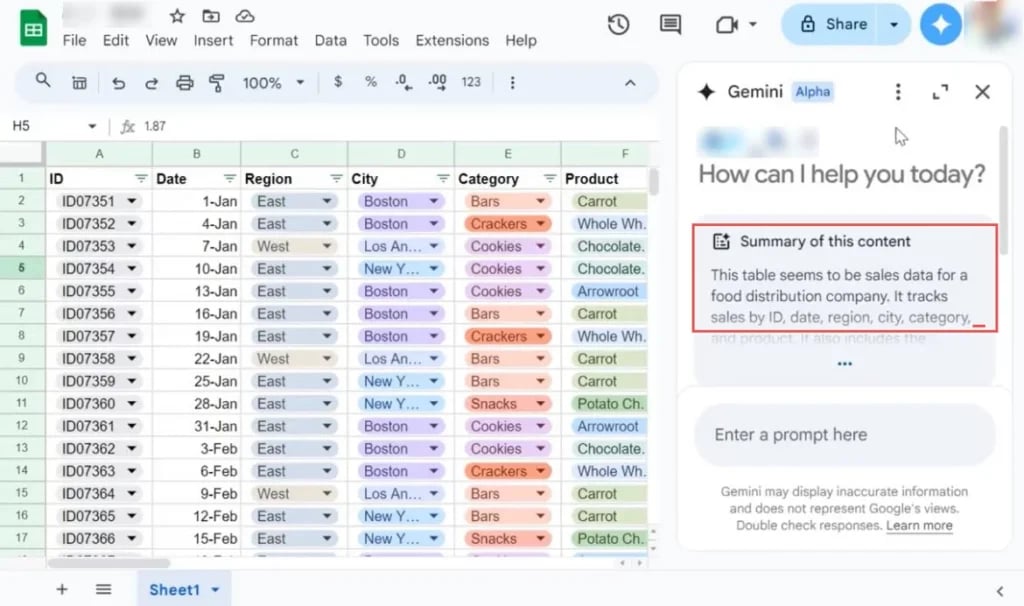Click the Enter a prompt here field
1024x606 pixels.
click(x=845, y=434)
